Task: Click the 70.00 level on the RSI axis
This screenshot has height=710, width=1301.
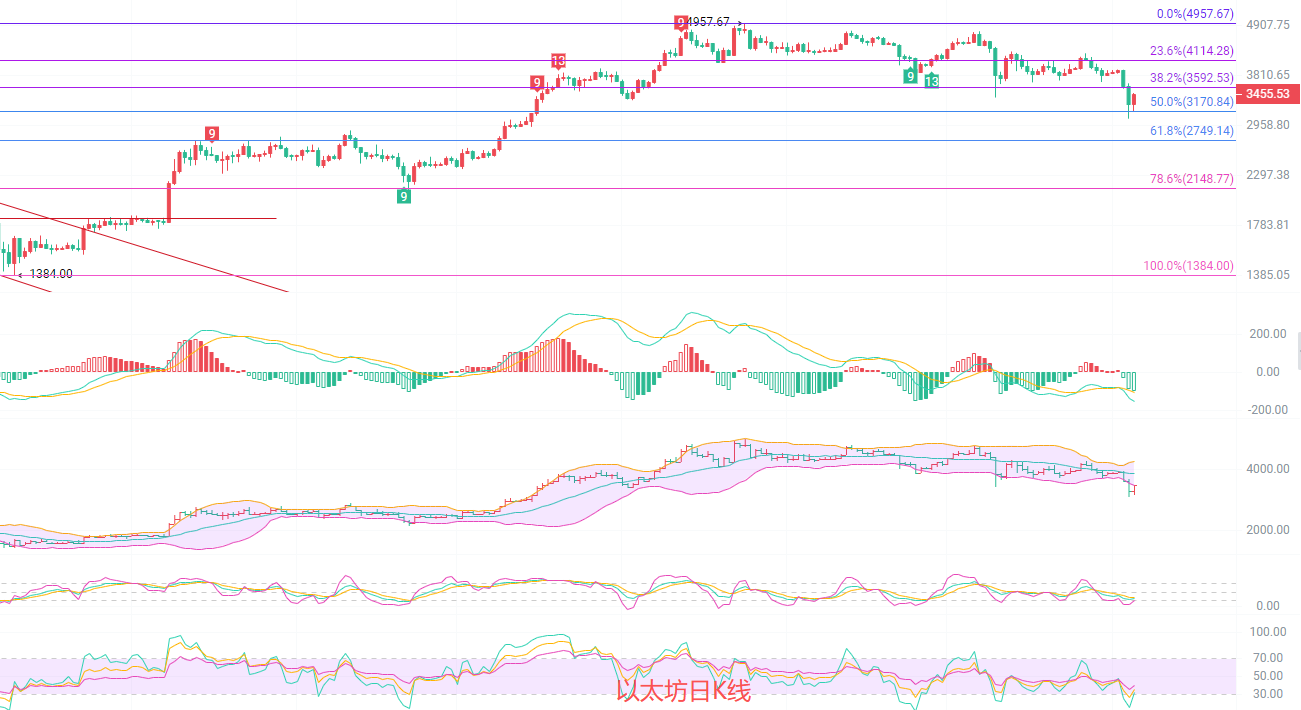Action: tap(1268, 657)
